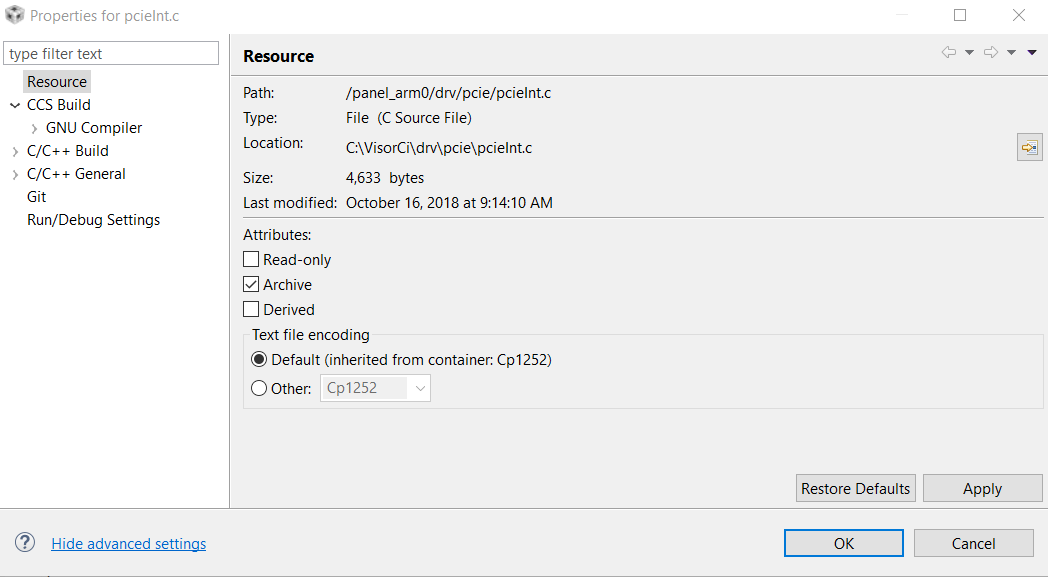This screenshot has width=1048, height=577.
Task: Collapse the CCS Build tree node
Action: click(15, 105)
